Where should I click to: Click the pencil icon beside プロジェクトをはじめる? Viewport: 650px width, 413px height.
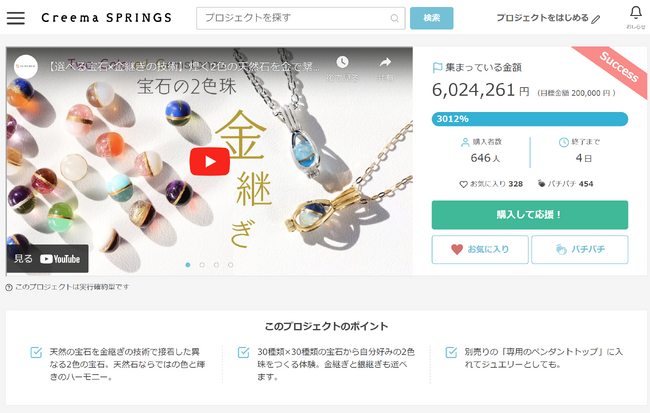[x=596, y=19]
